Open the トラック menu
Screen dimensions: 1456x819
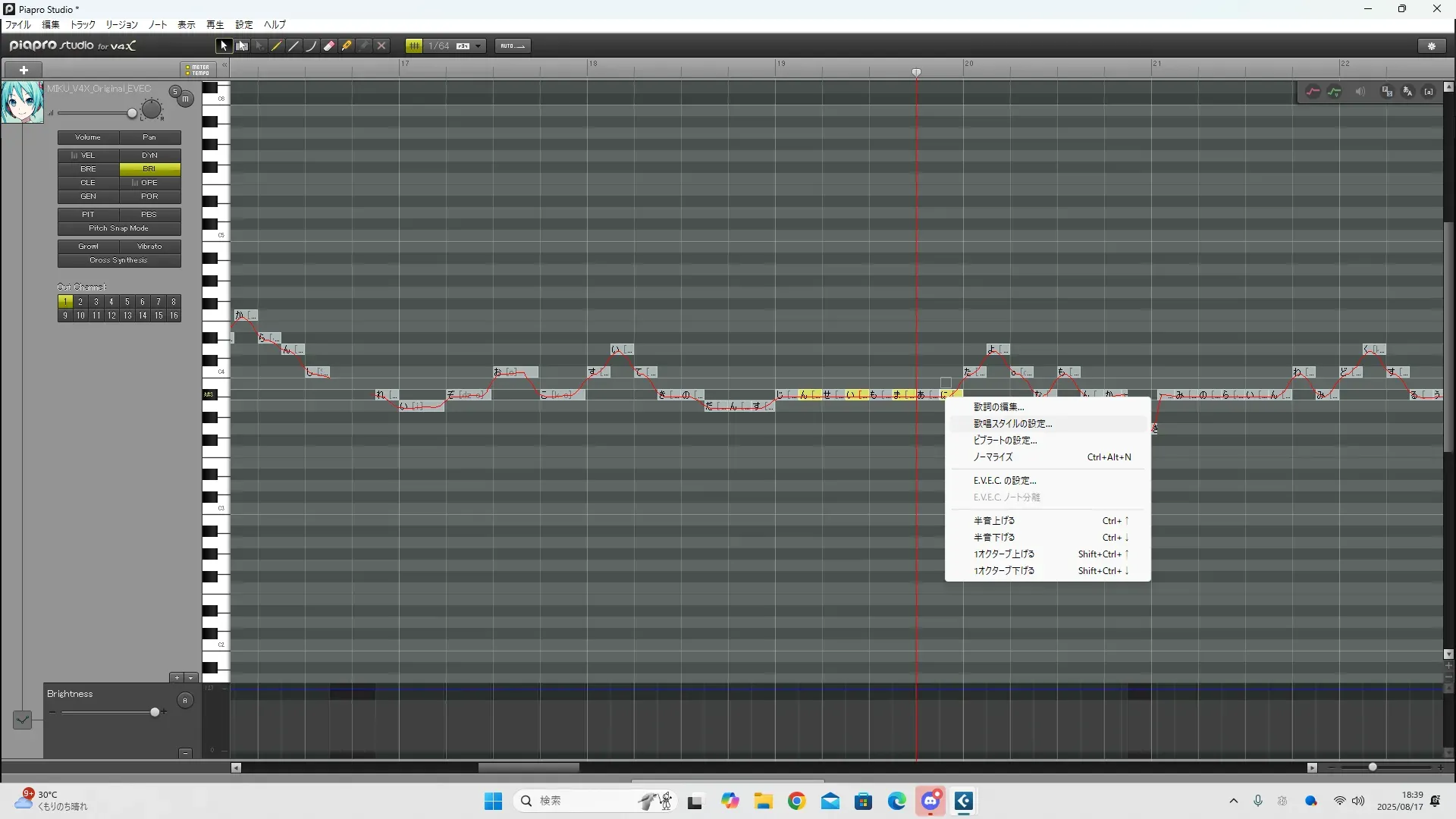tap(83, 25)
